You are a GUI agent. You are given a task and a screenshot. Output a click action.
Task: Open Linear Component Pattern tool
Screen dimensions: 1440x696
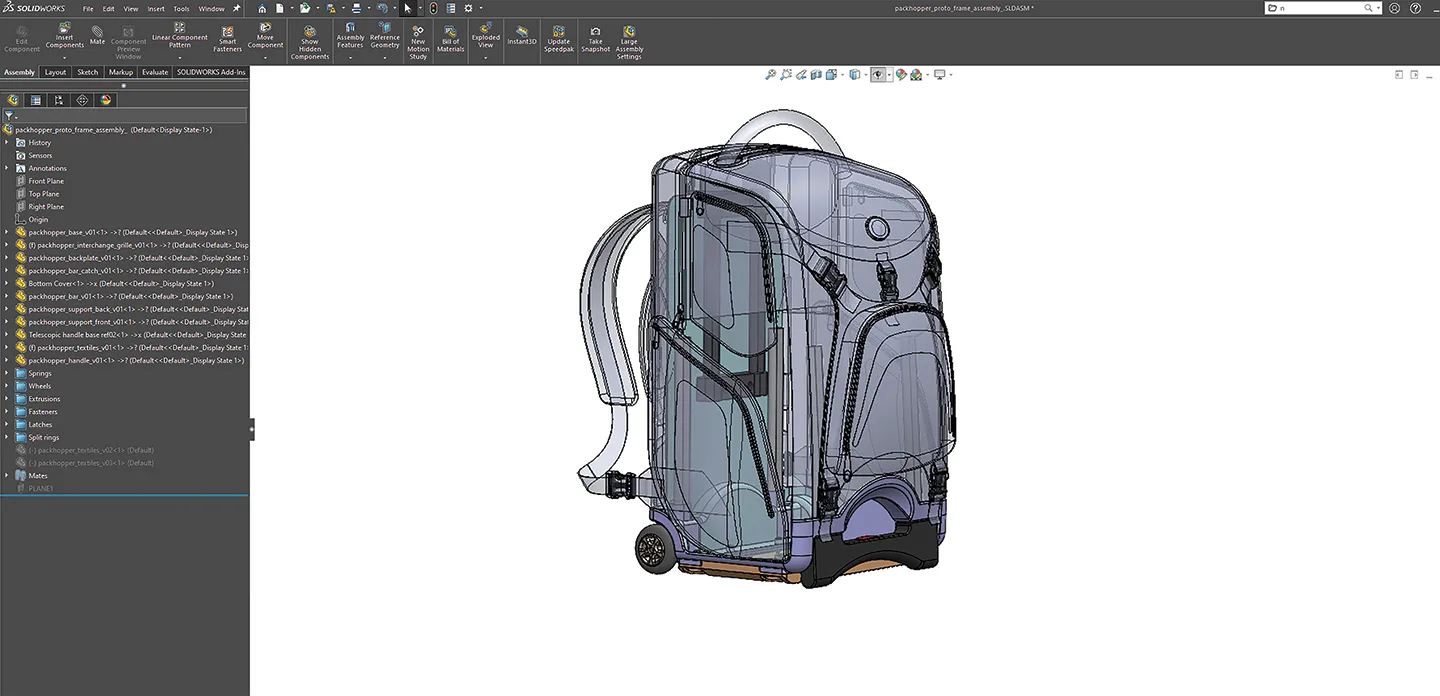pyautogui.click(x=180, y=36)
